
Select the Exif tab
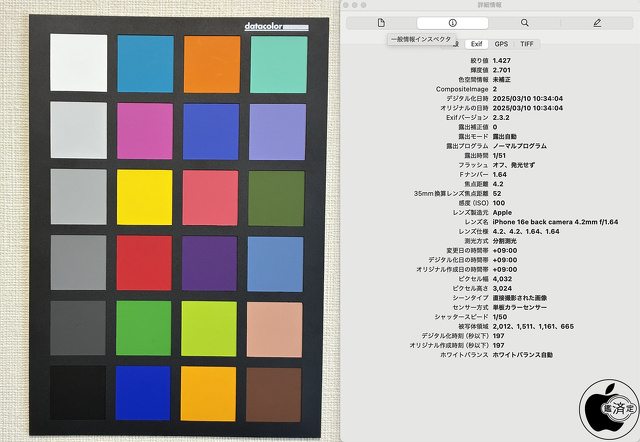(x=476, y=44)
